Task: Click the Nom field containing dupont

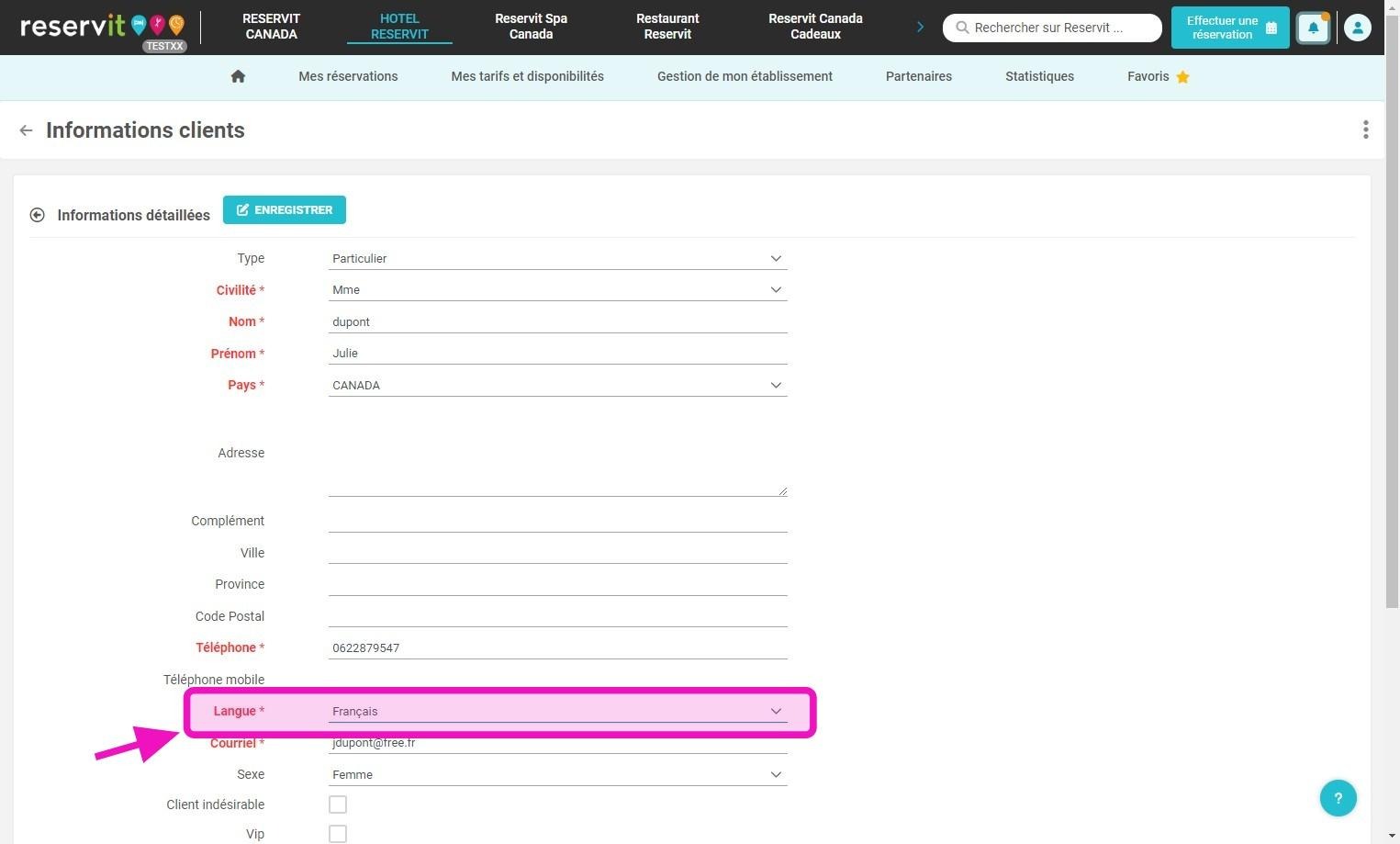Action: (558, 321)
